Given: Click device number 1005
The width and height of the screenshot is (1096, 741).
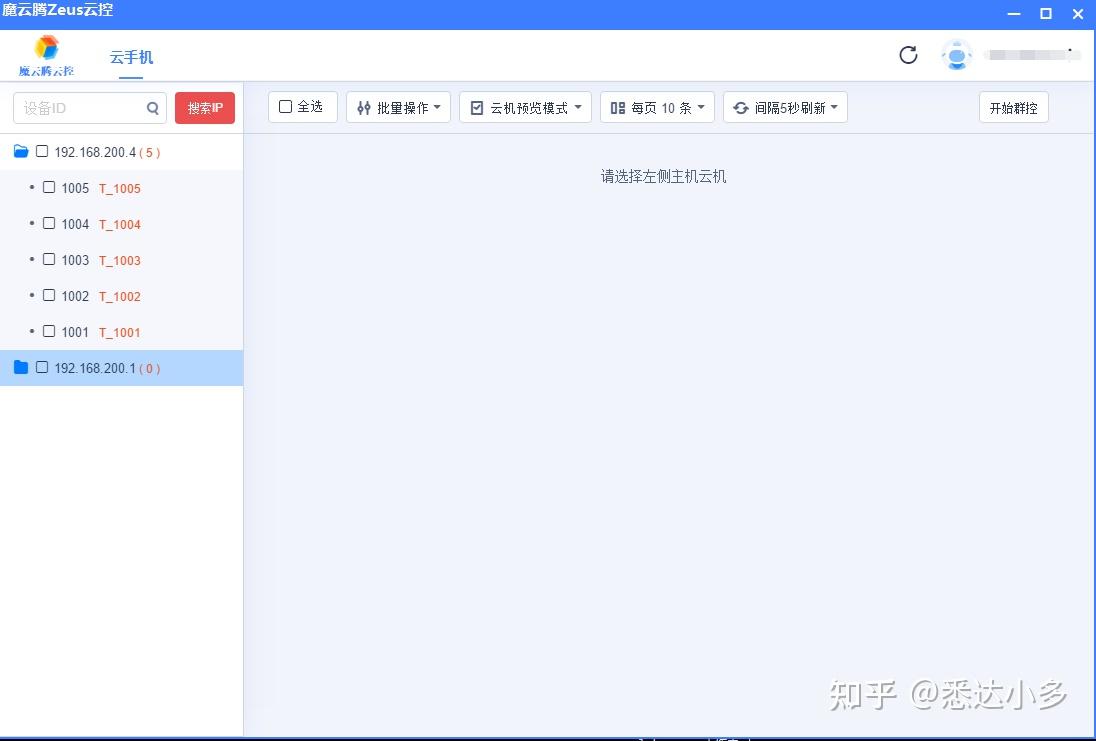Looking at the screenshot, I should tap(75, 188).
